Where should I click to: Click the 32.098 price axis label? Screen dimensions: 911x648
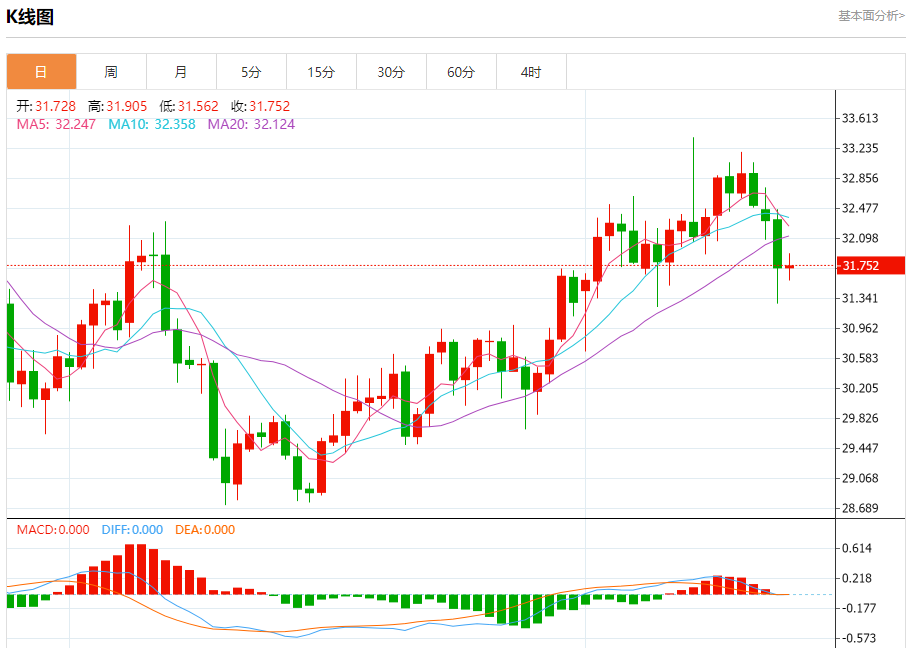(x=860, y=238)
